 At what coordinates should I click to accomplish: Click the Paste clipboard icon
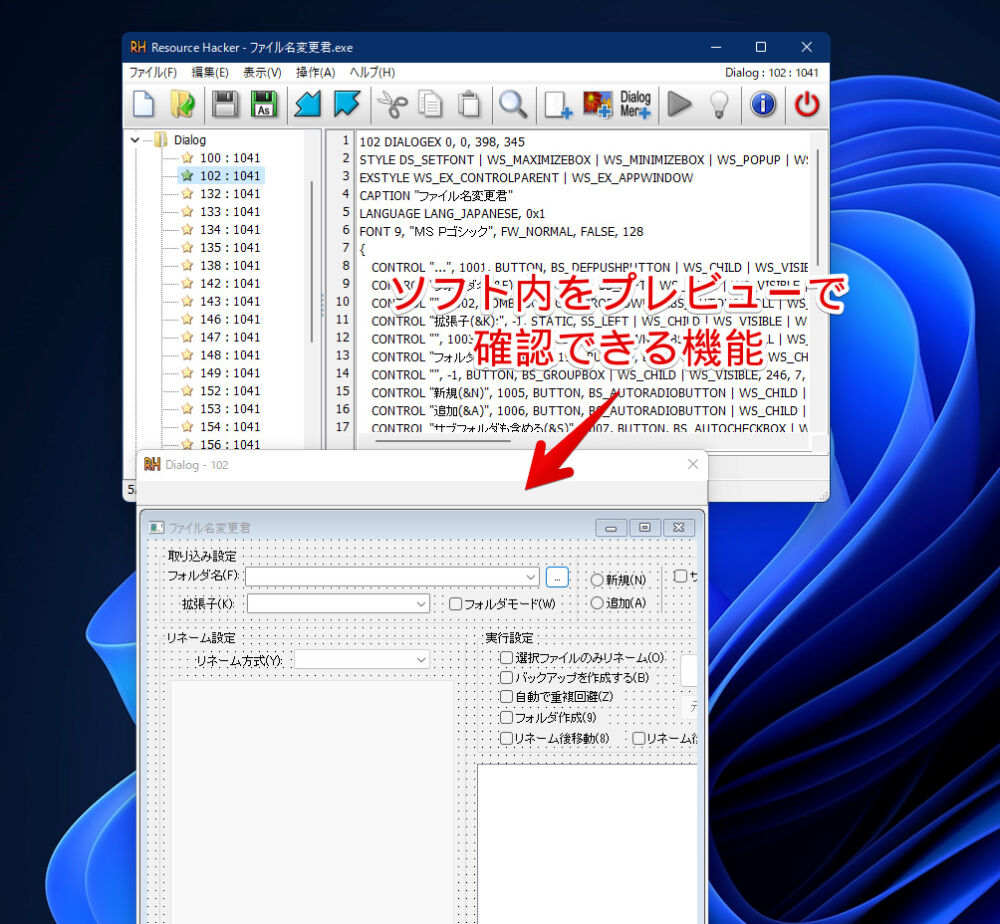(x=469, y=104)
